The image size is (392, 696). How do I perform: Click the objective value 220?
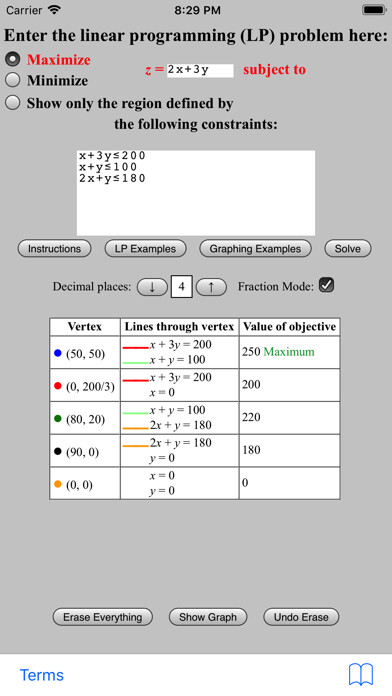[251, 417]
